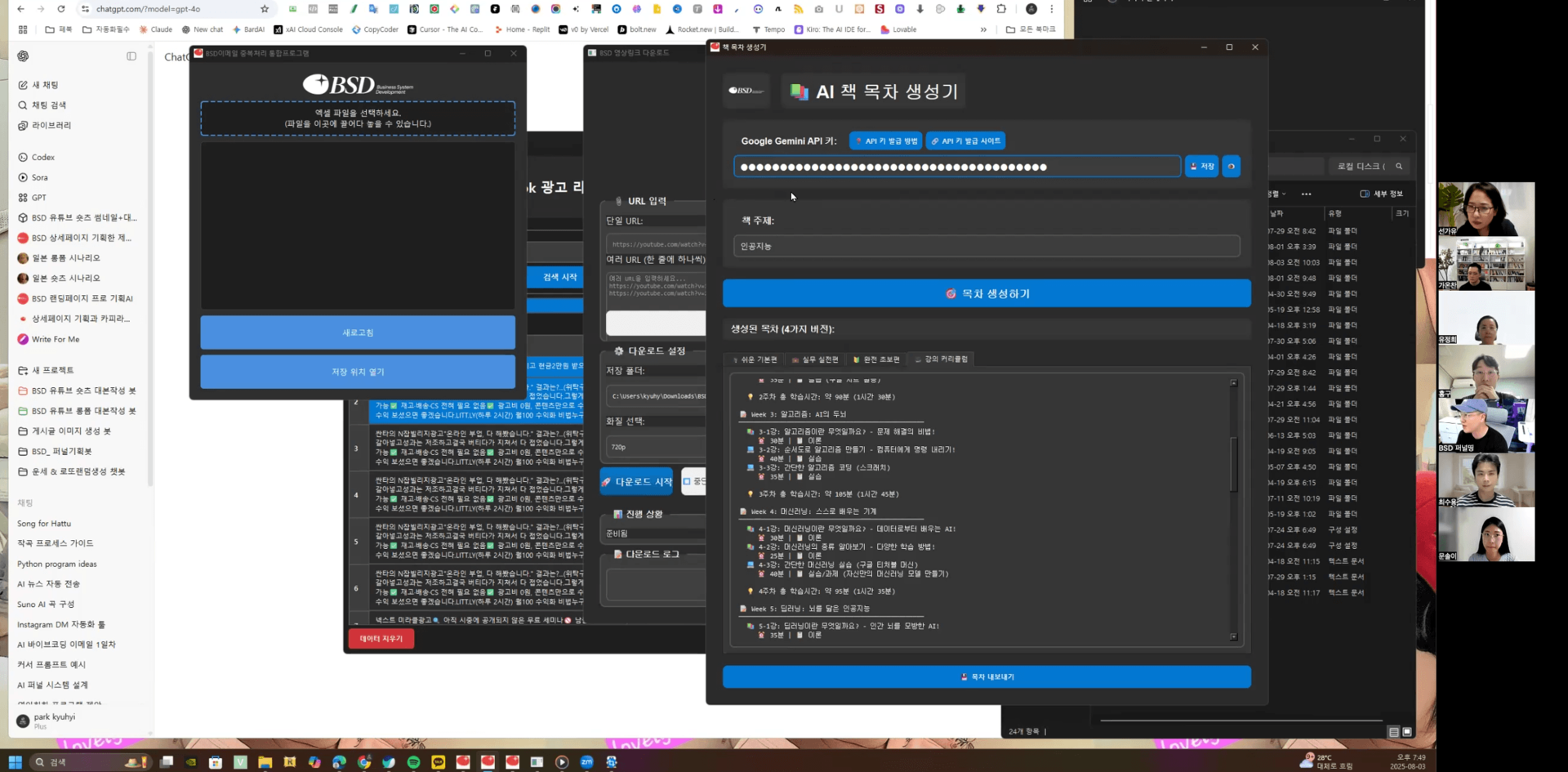Open File Explorer from the taskbar
1568x772 pixels.
point(265,762)
